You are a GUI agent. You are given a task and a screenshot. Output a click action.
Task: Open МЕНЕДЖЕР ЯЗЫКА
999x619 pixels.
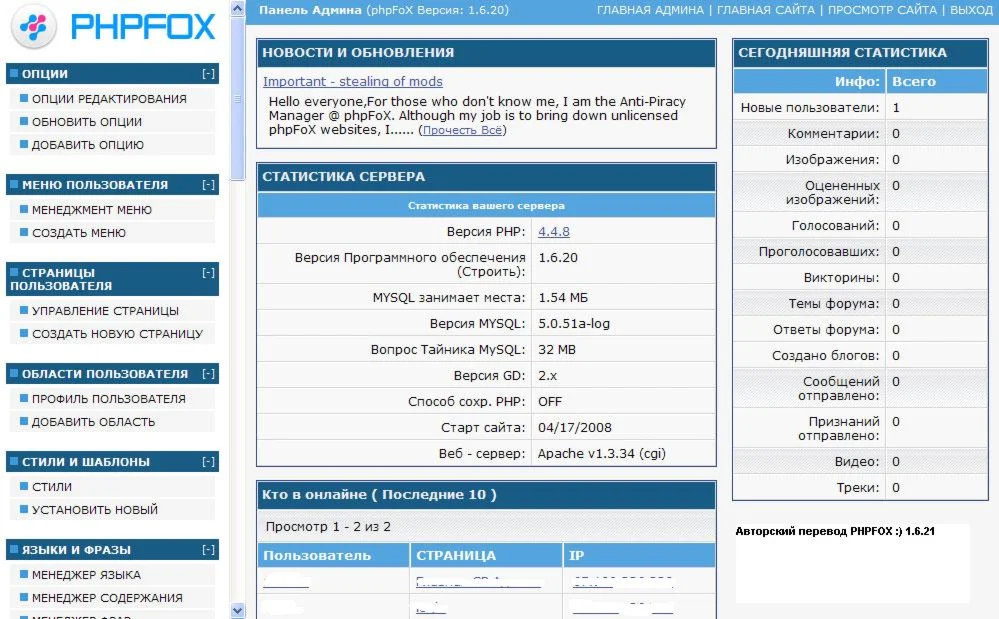86,574
